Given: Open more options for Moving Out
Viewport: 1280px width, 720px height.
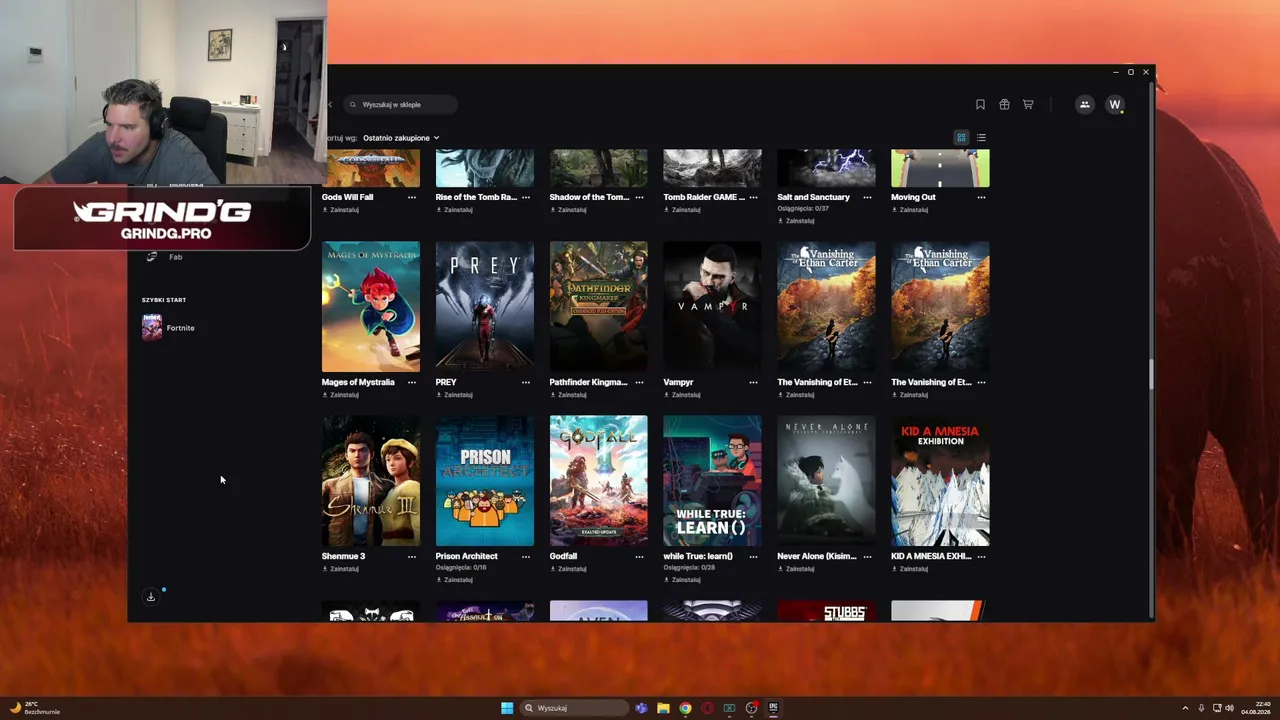Looking at the screenshot, I should (x=982, y=198).
